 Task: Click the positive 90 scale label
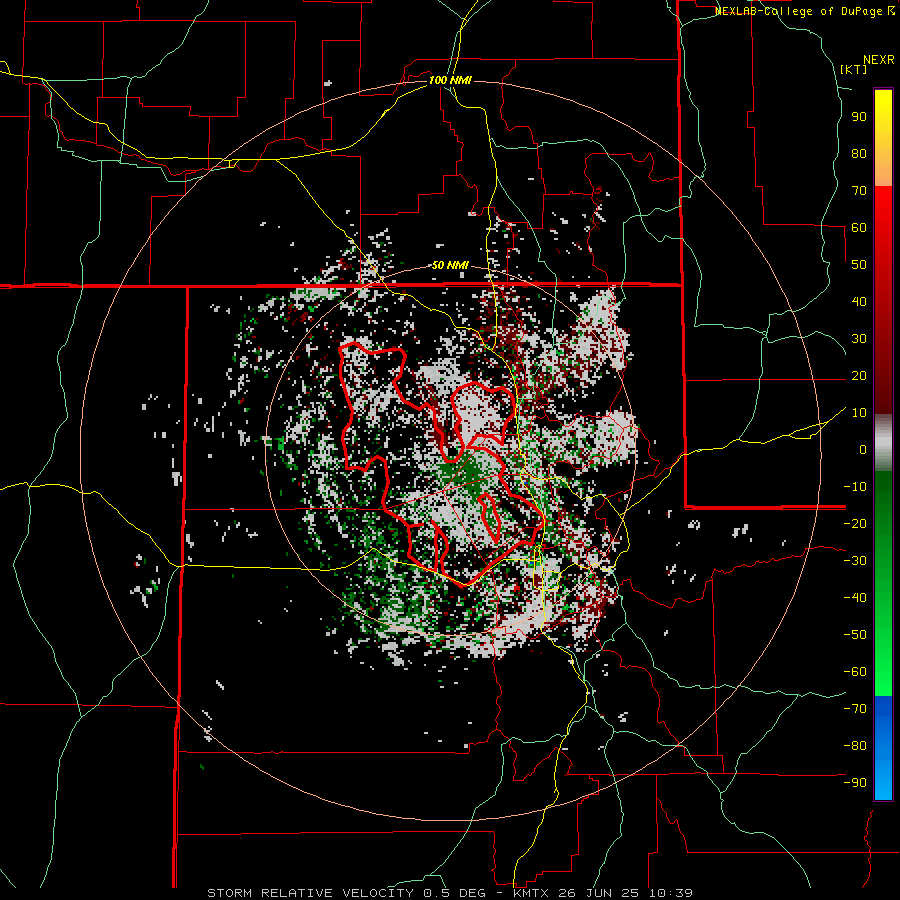coord(859,117)
